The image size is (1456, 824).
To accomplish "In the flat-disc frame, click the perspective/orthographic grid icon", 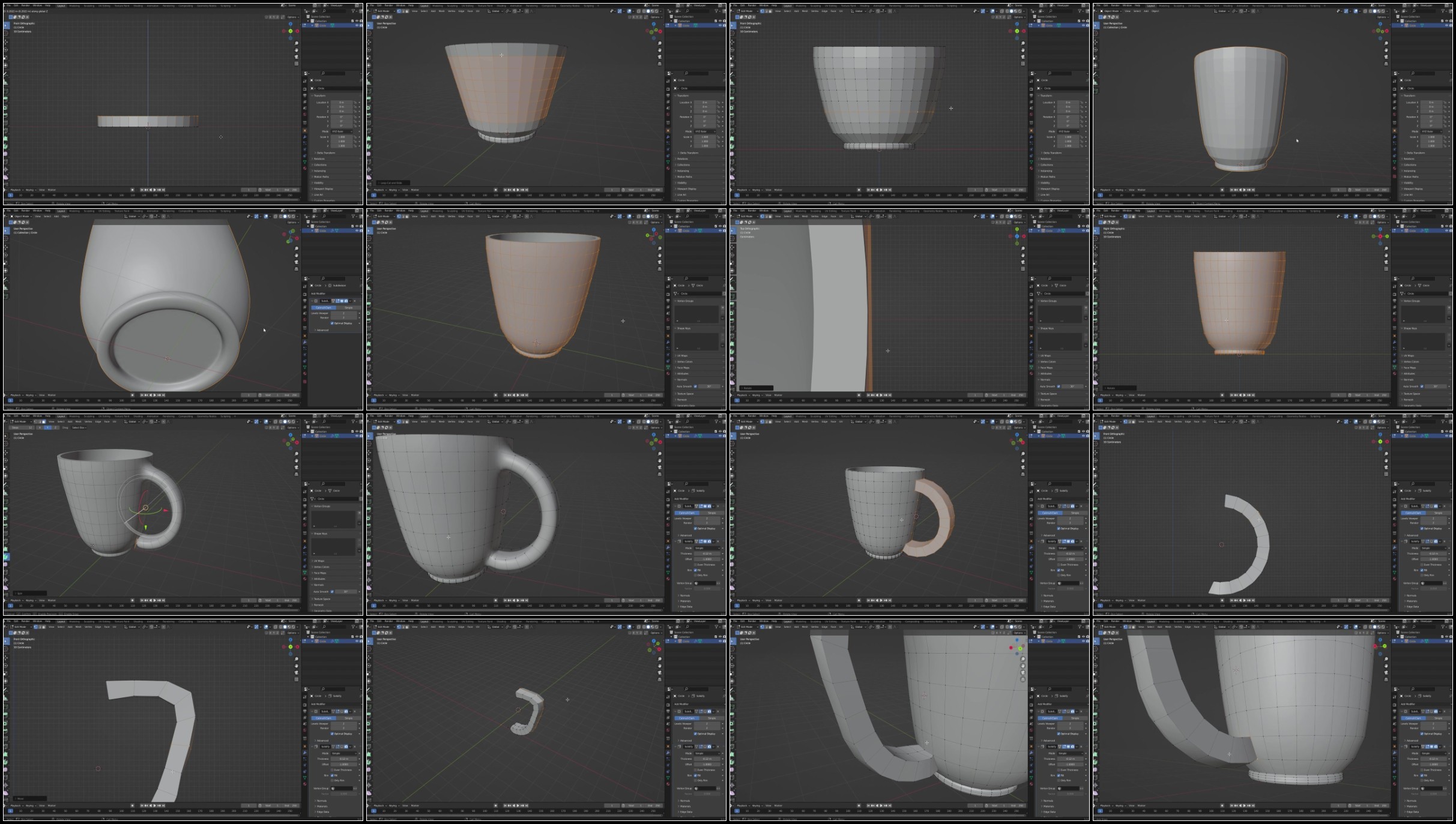I will pos(297,64).
